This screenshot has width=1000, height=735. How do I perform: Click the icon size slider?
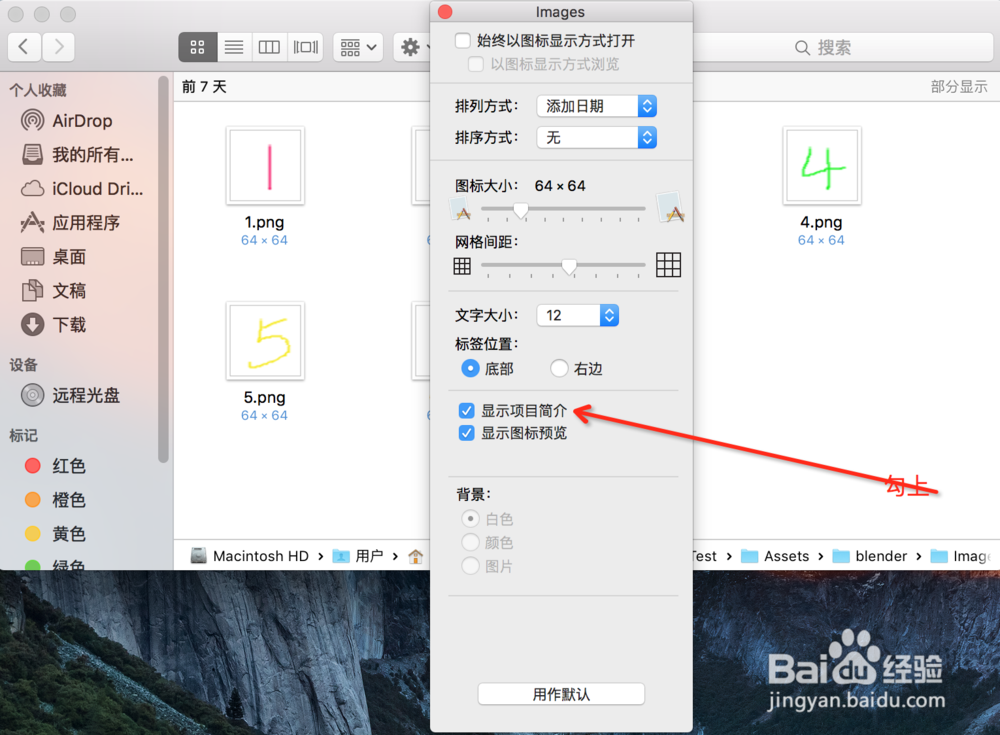[x=563, y=209]
